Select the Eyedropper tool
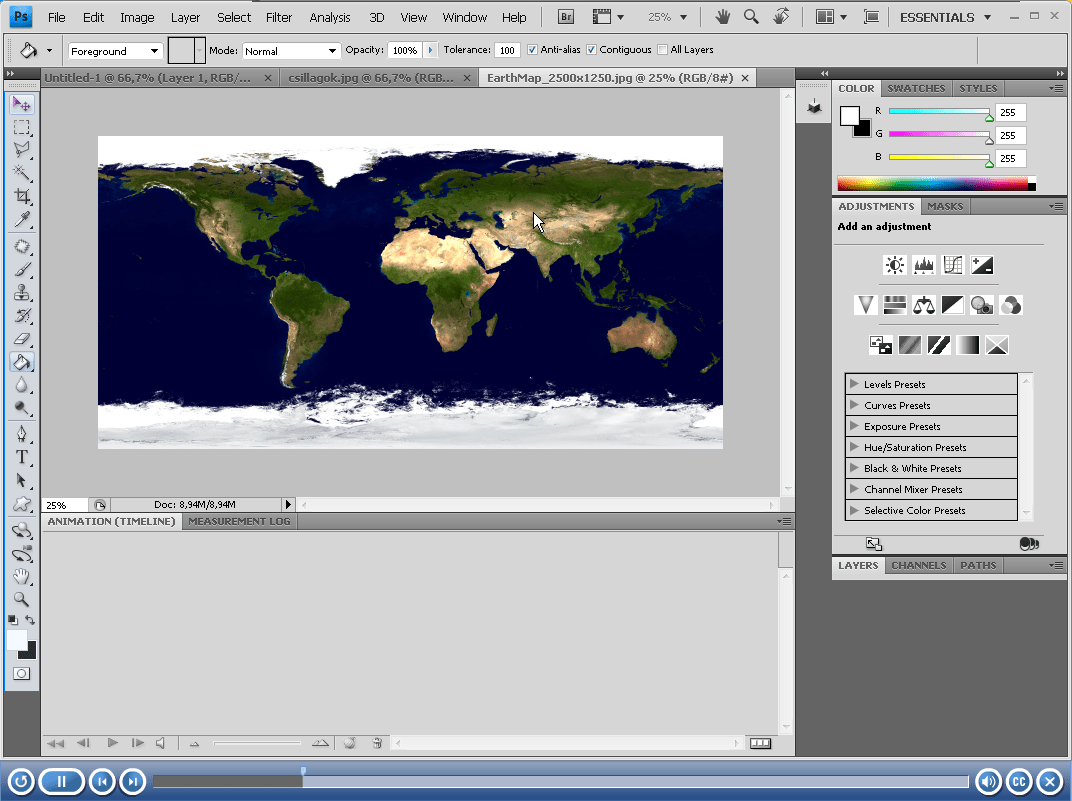 (x=21, y=220)
